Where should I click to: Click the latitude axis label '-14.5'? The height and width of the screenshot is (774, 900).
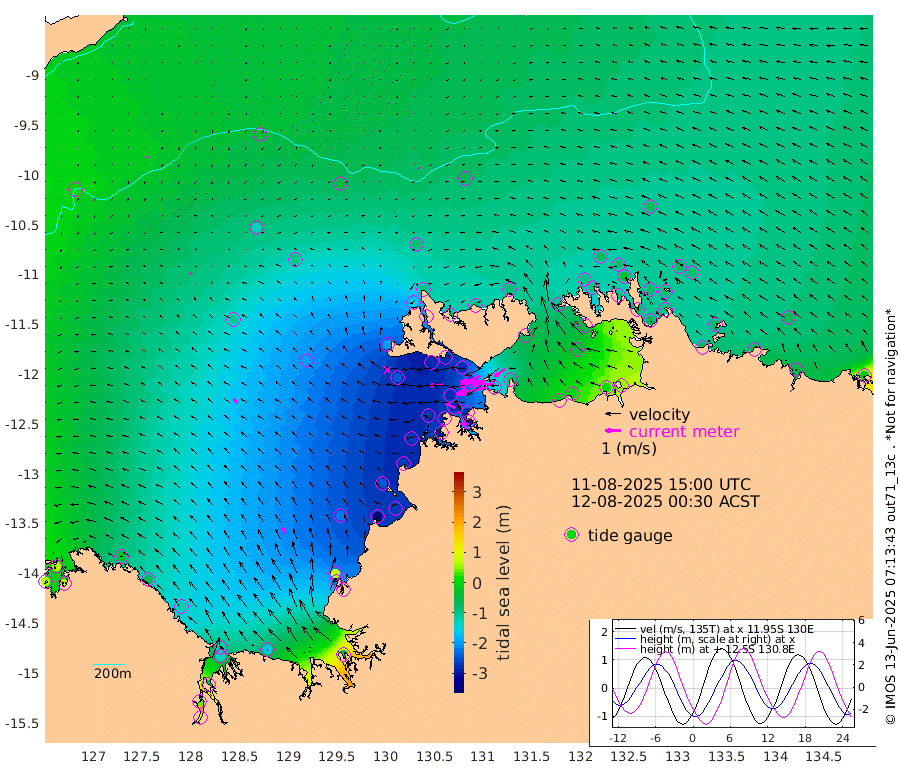tap(22, 623)
